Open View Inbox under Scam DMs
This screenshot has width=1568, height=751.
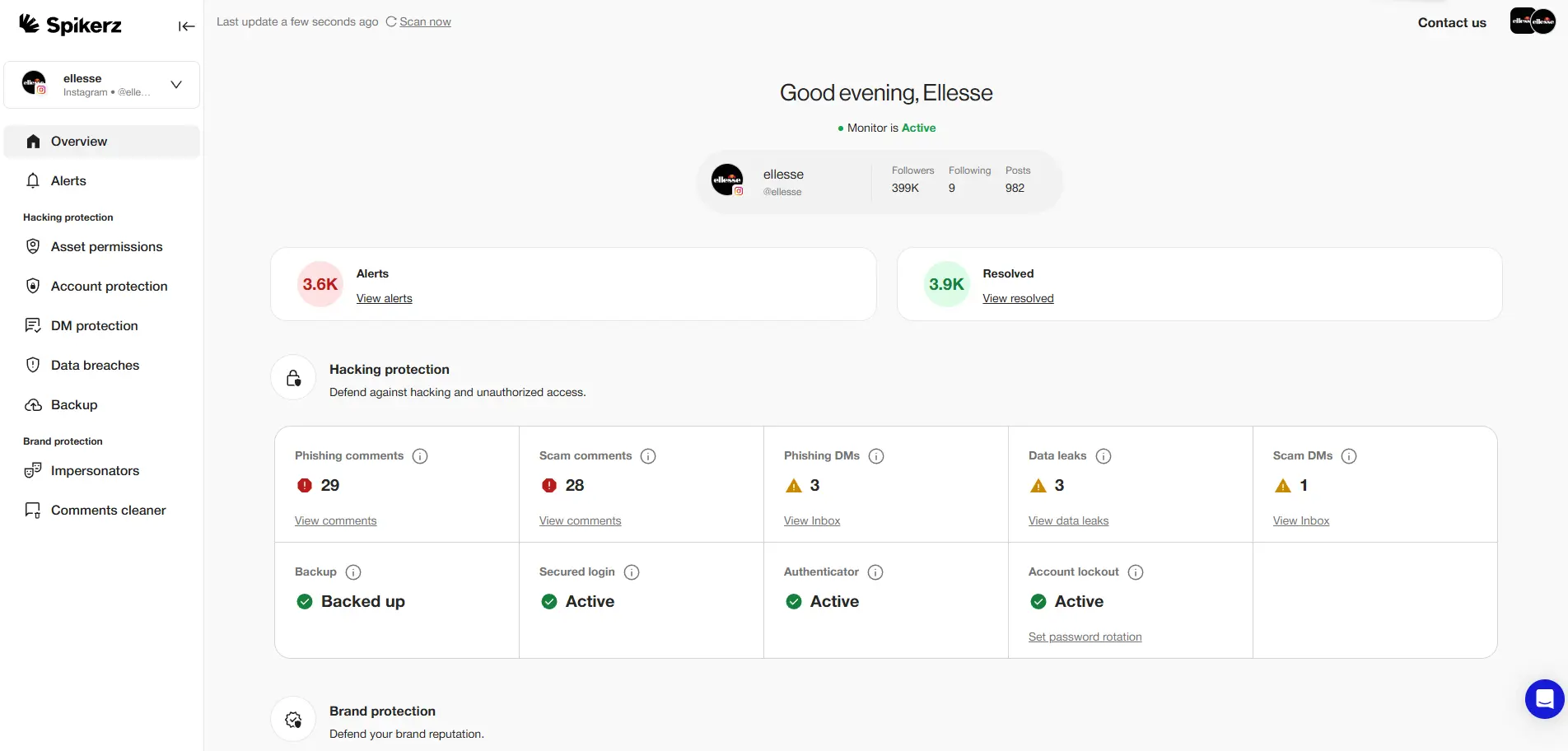(x=1301, y=520)
